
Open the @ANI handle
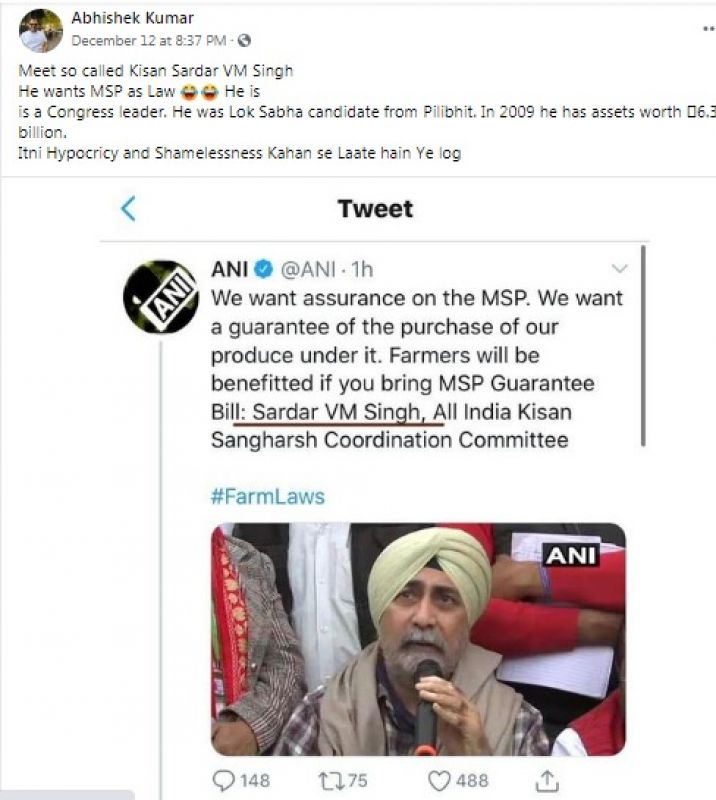[311, 269]
